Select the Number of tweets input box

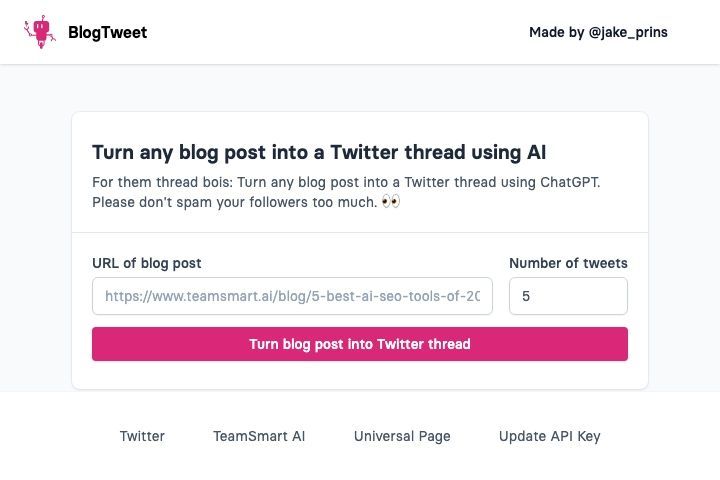tap(568, 296)
